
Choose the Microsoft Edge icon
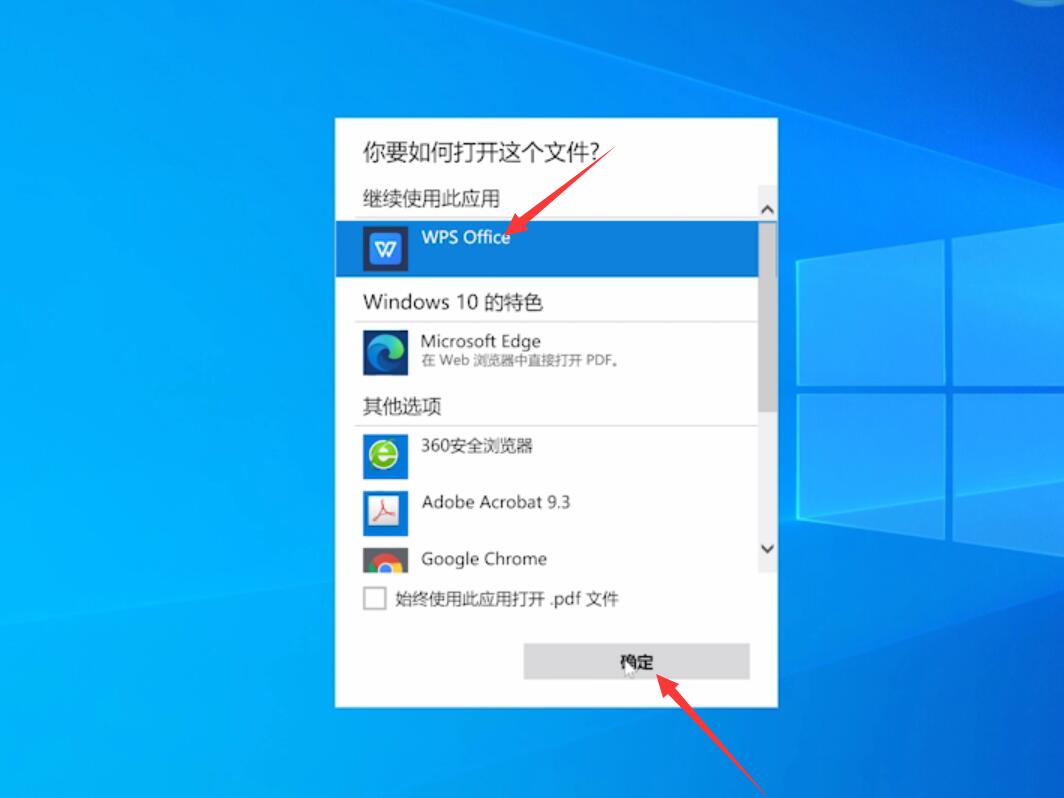tap(385, 353)
